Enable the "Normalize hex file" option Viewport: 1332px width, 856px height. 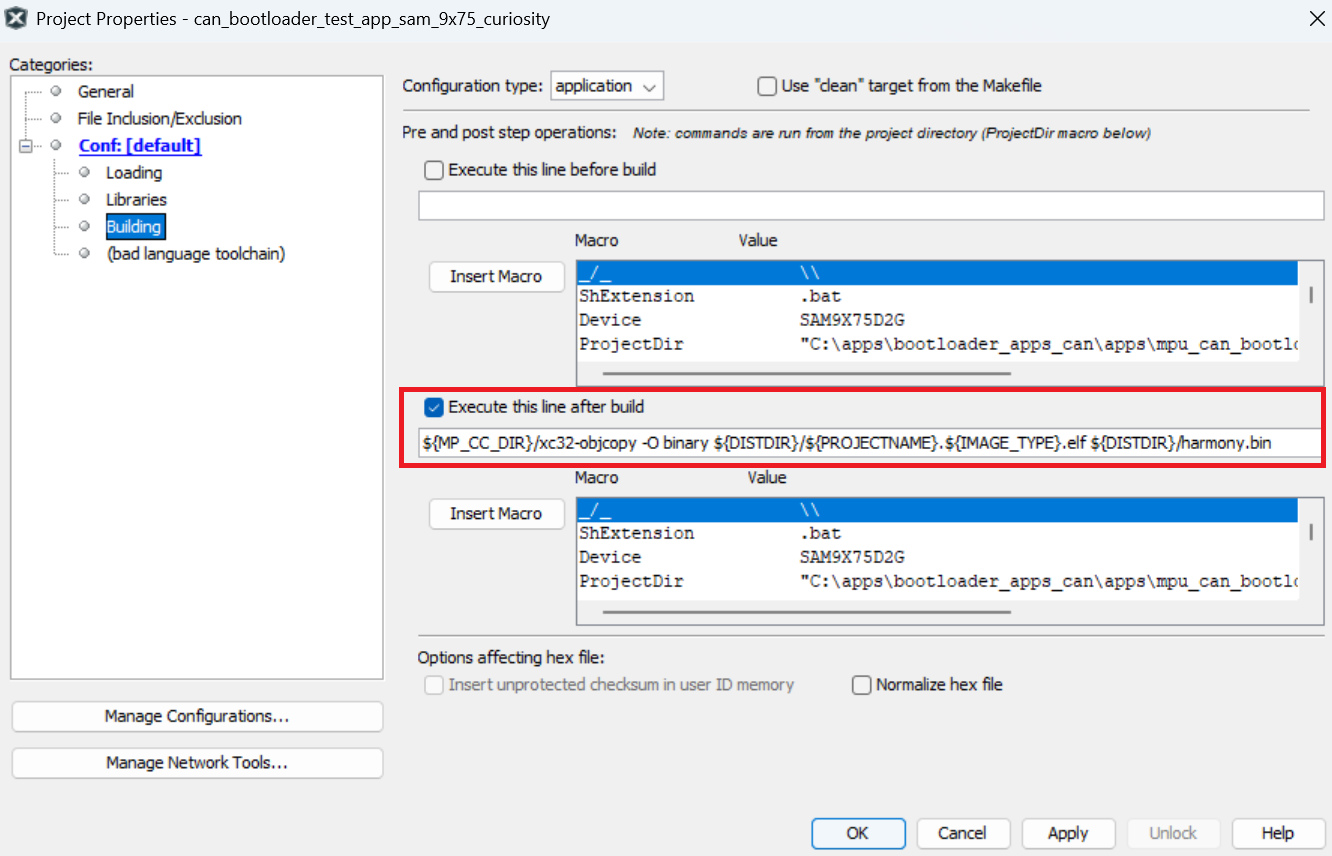pos(861,684)
